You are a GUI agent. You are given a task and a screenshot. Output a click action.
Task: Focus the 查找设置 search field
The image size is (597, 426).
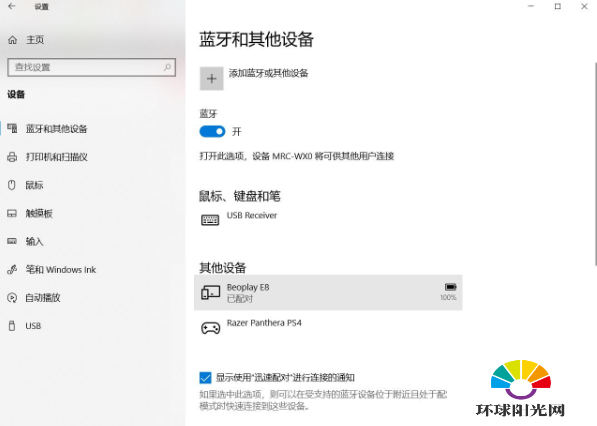tap(91, 67)
